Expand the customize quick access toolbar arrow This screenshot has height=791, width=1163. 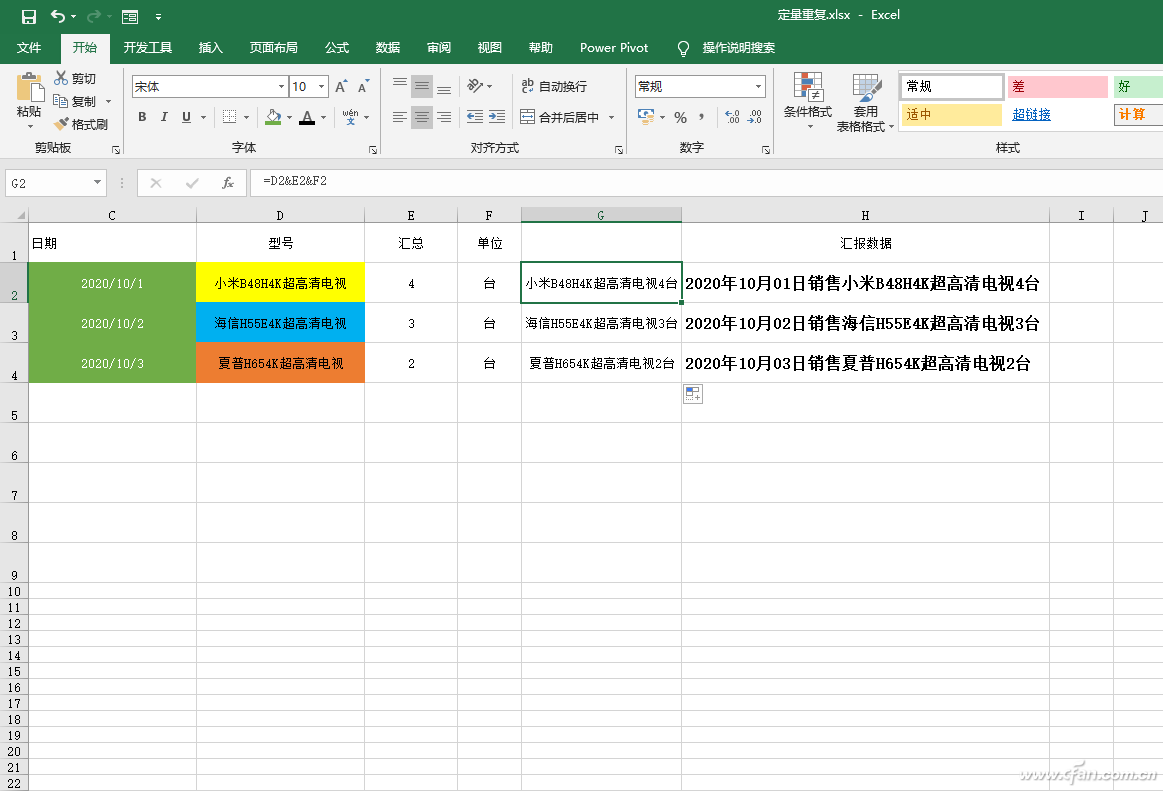(158, 16)
